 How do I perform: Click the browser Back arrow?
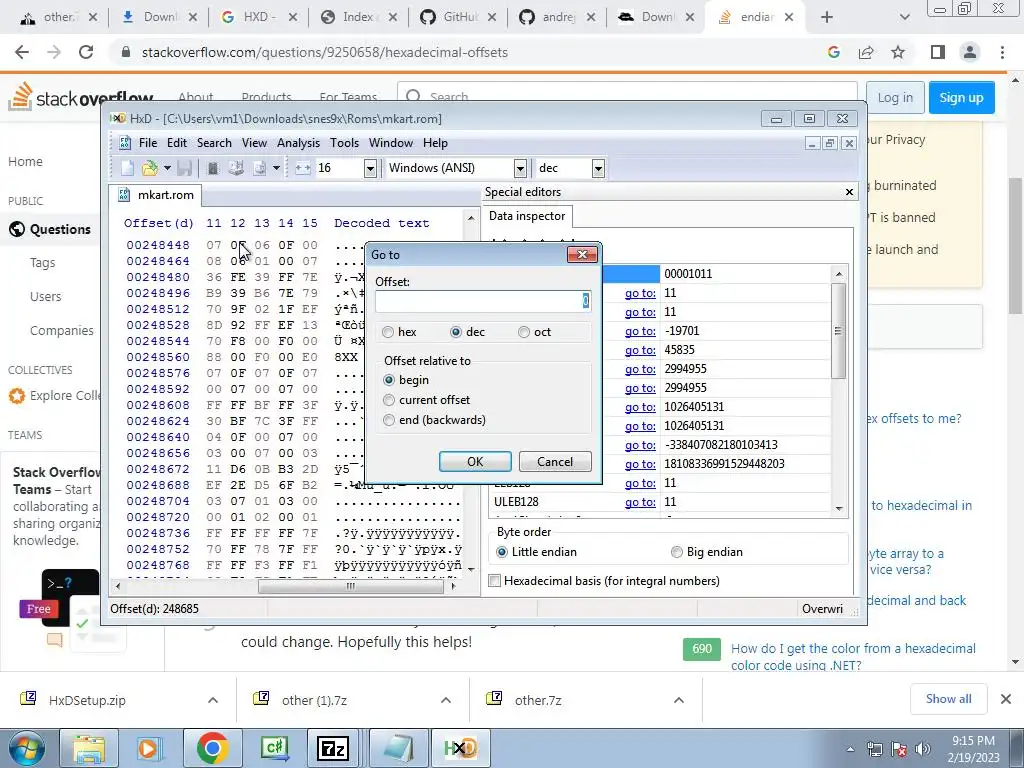[x=22, y=52]
